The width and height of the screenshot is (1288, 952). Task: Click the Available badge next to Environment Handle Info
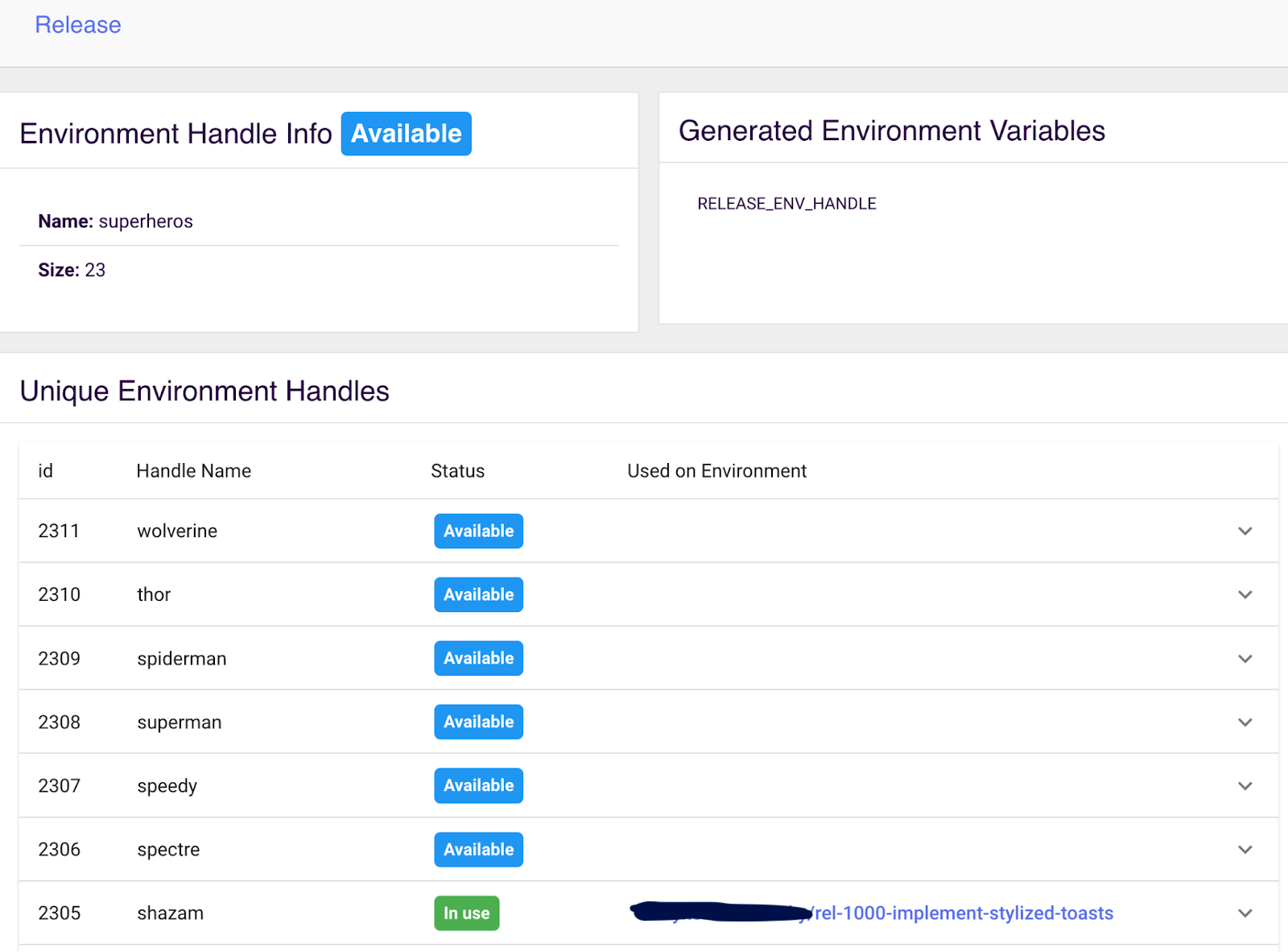tap(406, 134)
